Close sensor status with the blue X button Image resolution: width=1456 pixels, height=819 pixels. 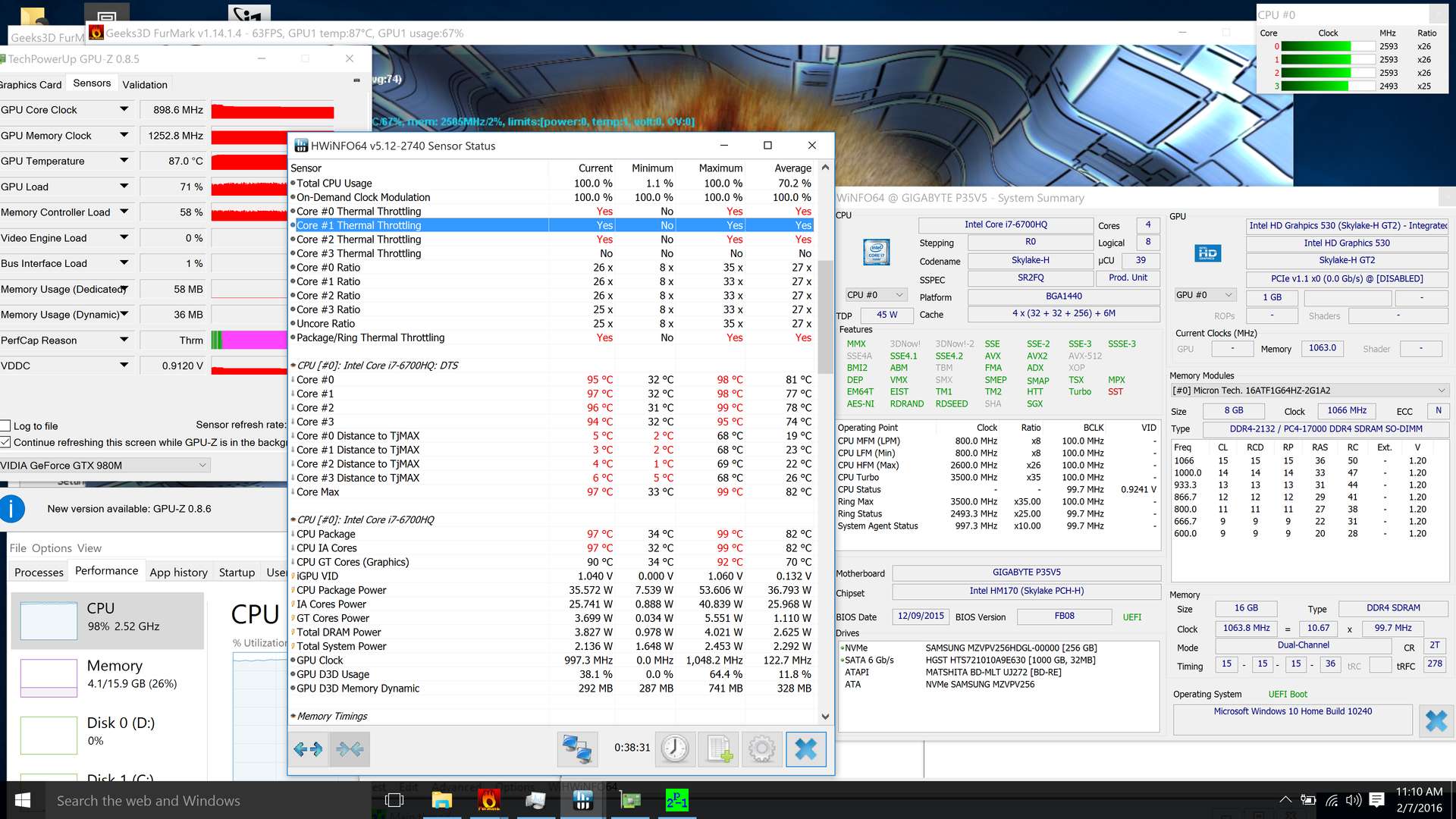coord(806,749)
